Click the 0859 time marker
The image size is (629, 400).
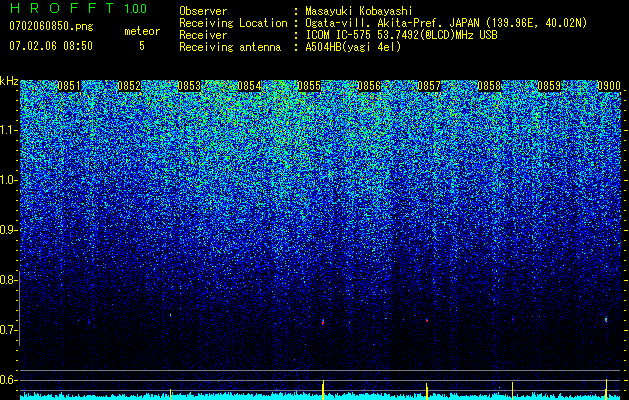click(549, 86)
